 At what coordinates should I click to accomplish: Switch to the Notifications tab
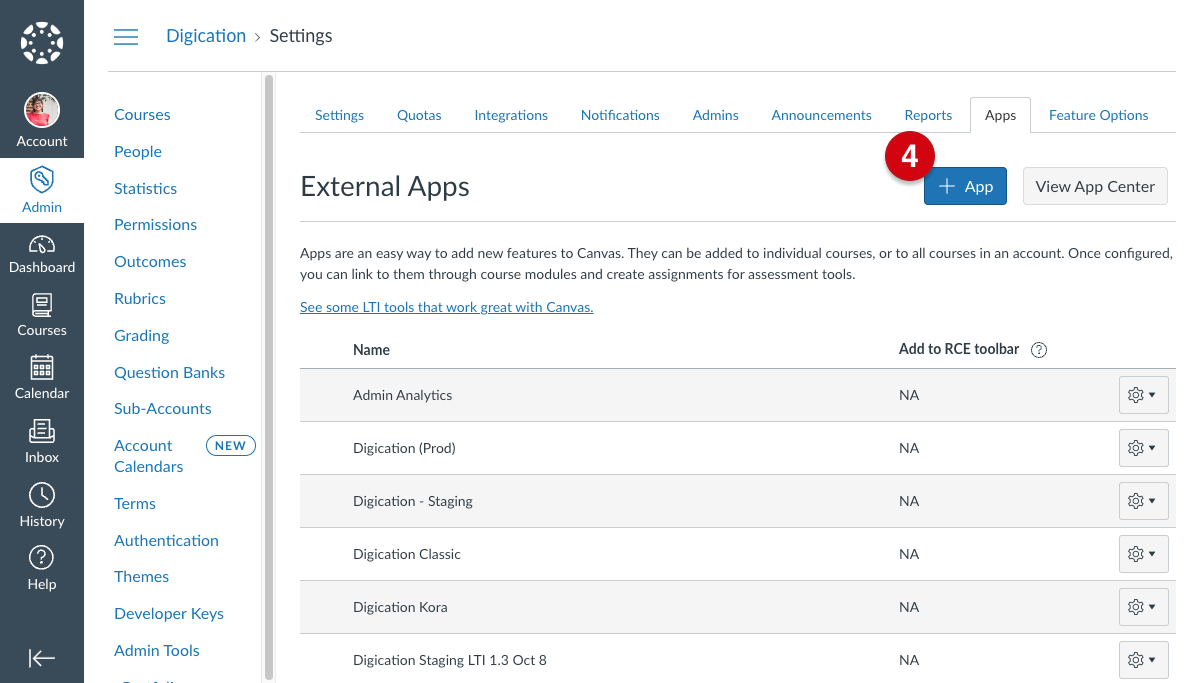(620, 115)
